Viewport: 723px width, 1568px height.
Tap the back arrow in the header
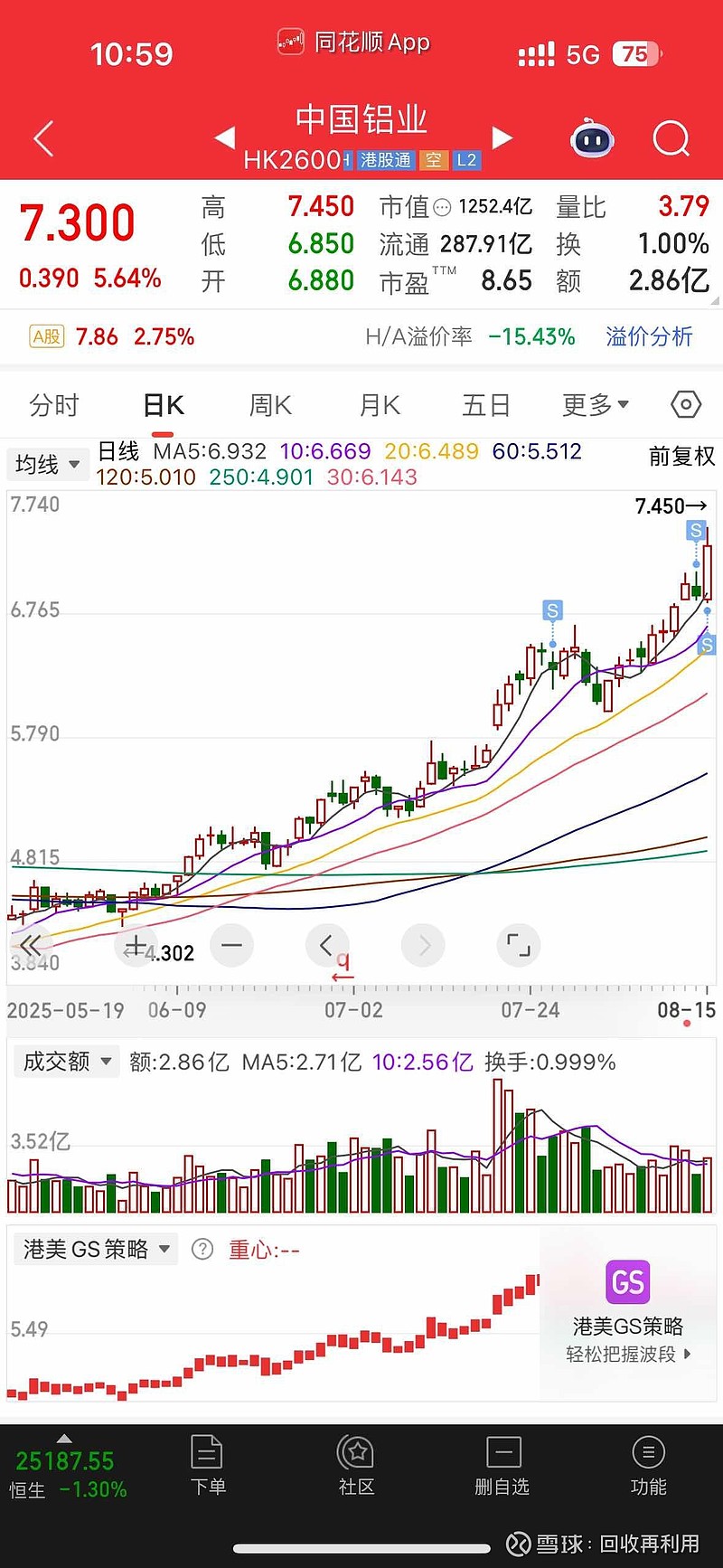coord(43,139)
